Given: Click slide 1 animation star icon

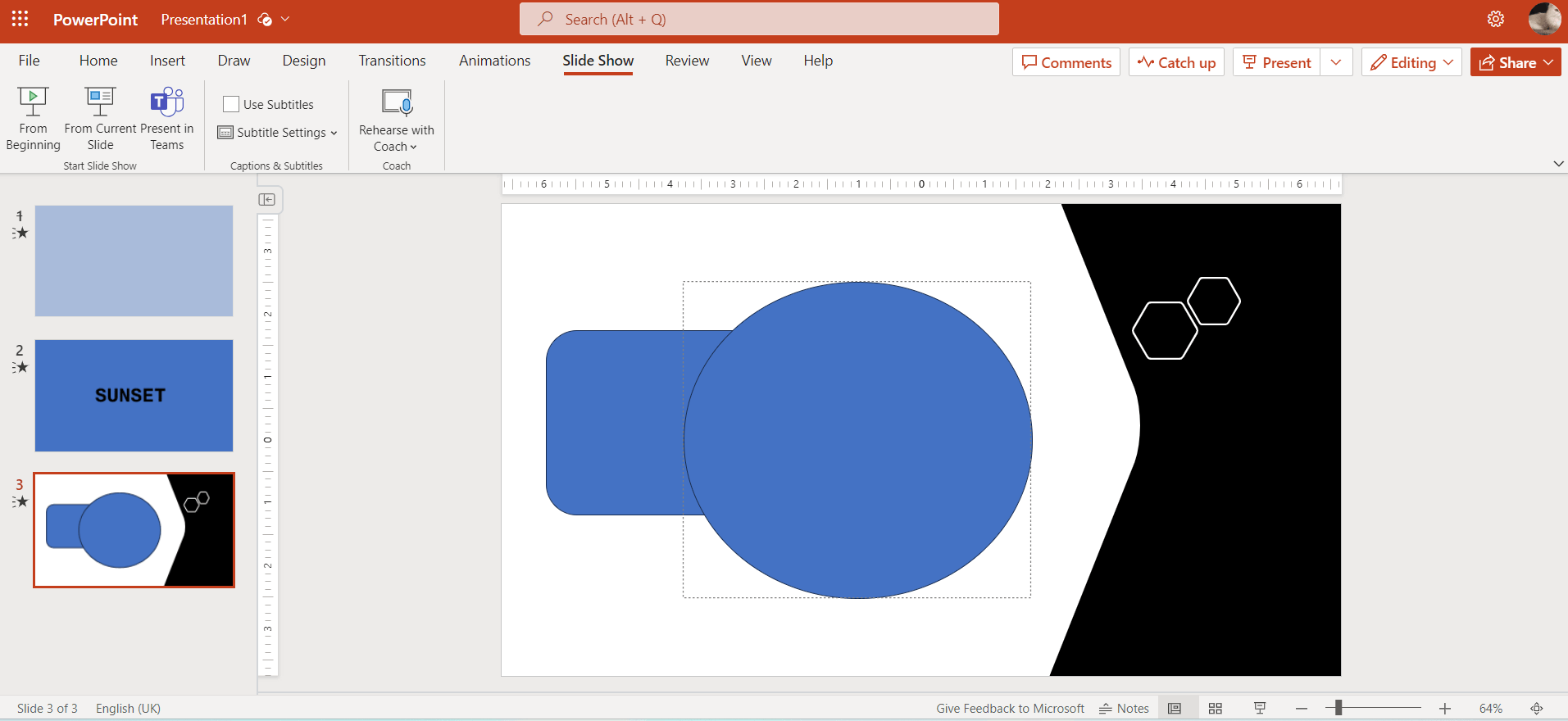Looking at the screenshot, I should [20, 233].
